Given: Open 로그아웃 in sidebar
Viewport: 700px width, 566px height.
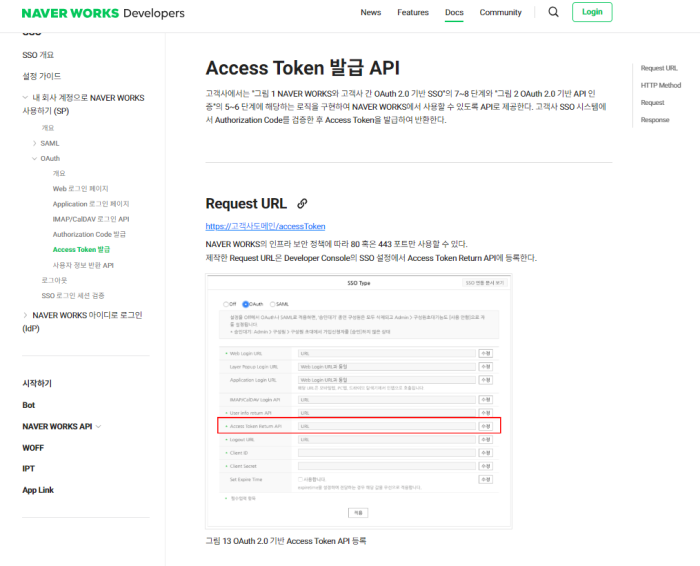Looking at the screenshot, I should (54, 280).
